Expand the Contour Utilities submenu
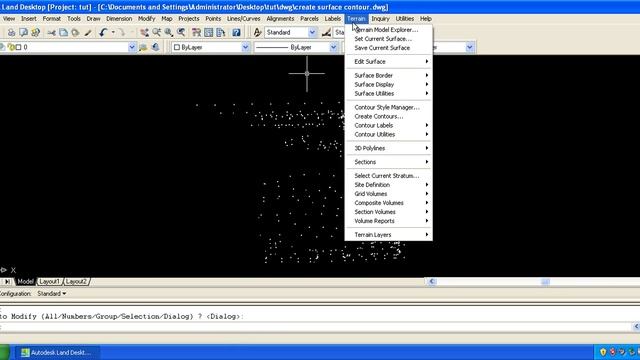The width and height of the screenshot is (640, 360). coord(389,134)
